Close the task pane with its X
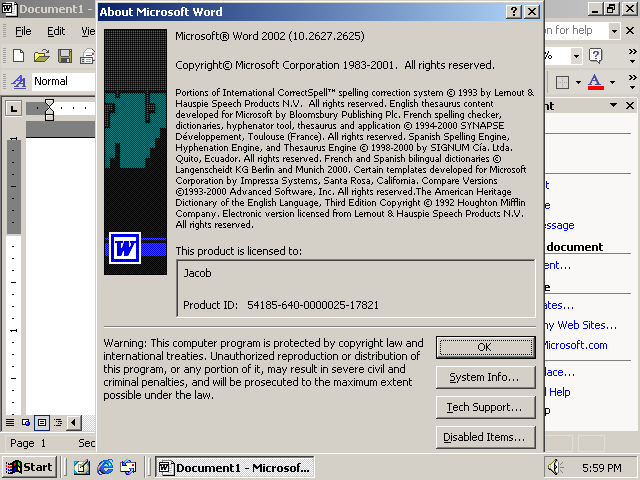 tap(630, 106)
